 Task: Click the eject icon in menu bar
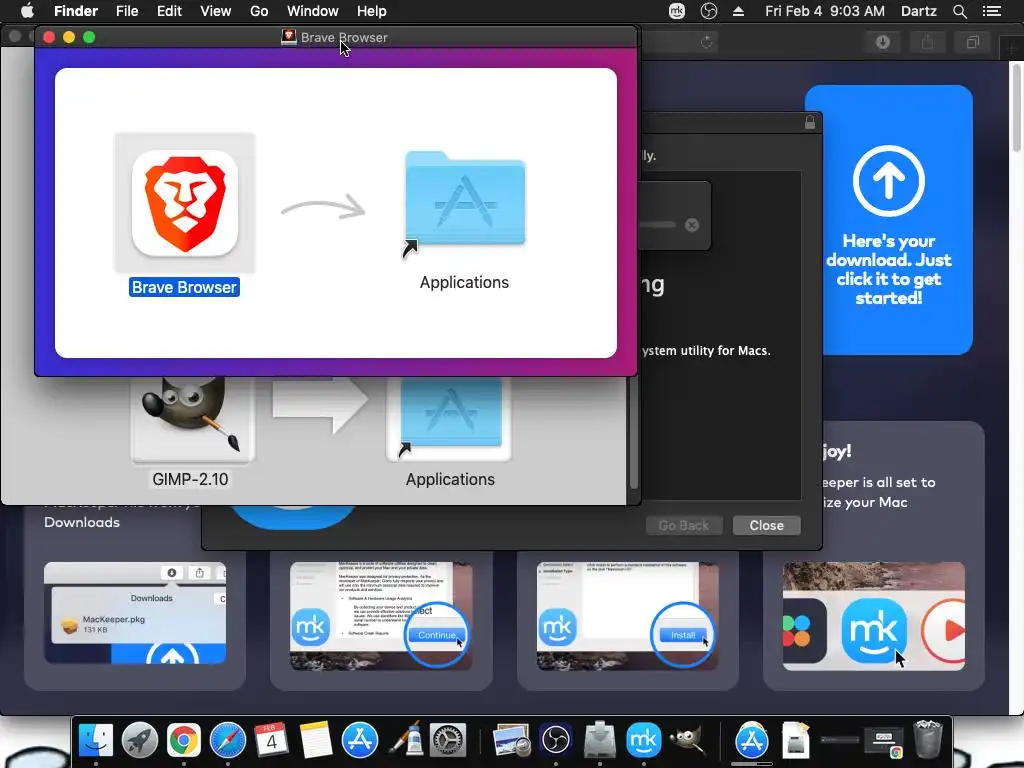point(739,11)
